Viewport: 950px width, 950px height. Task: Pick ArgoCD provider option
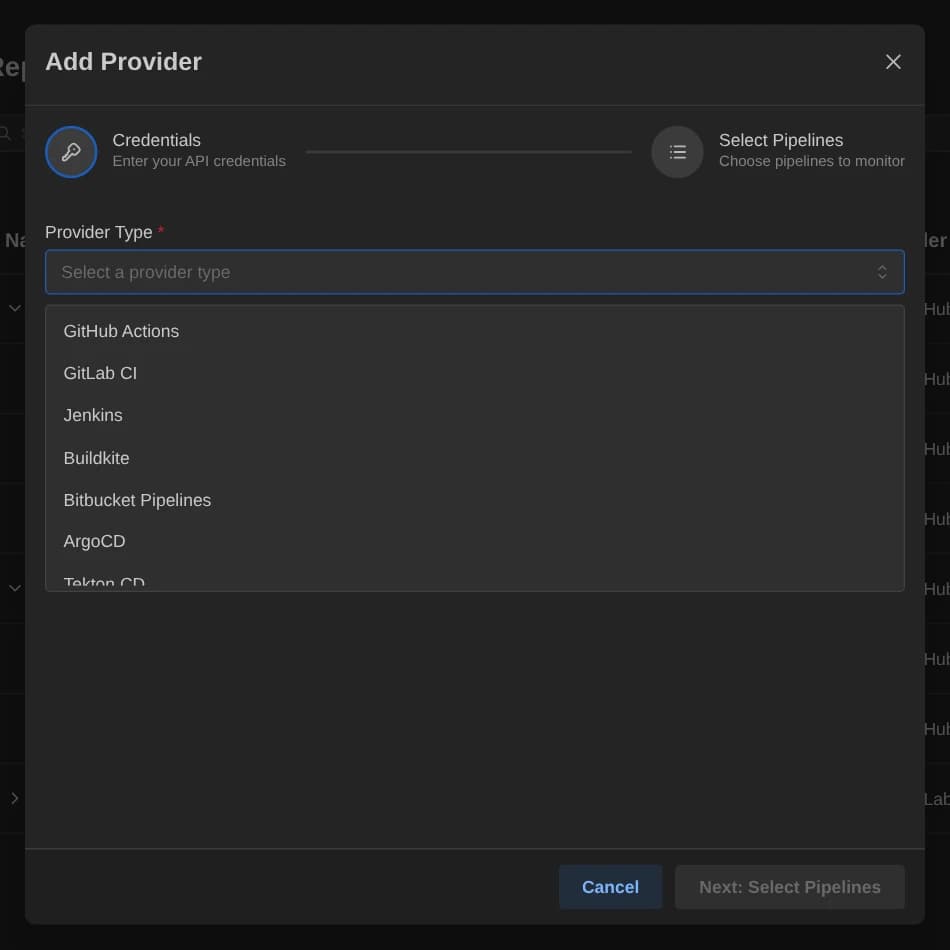pyautogui.click(x=474, y=542)
